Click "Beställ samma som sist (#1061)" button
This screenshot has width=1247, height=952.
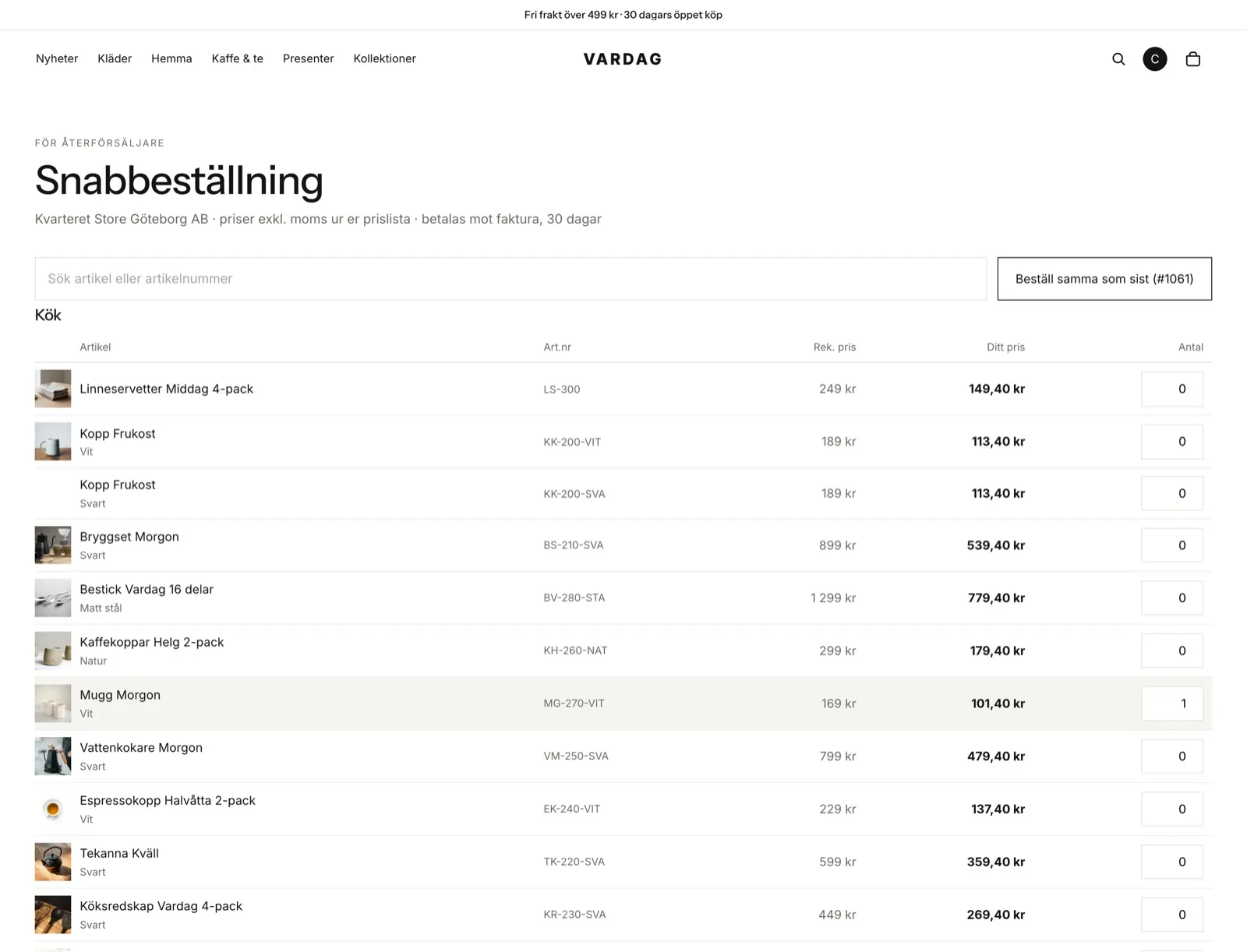[1104, 279]
